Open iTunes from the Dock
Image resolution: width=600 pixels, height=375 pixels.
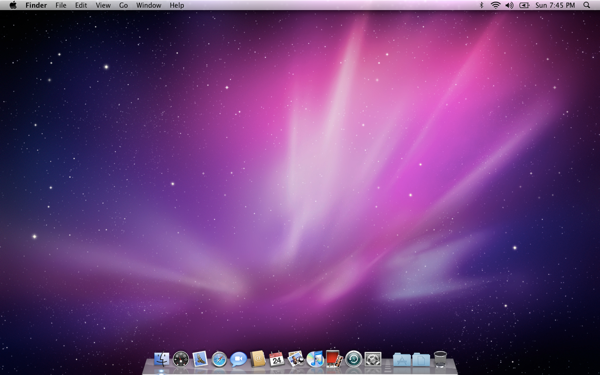point(315,359)
